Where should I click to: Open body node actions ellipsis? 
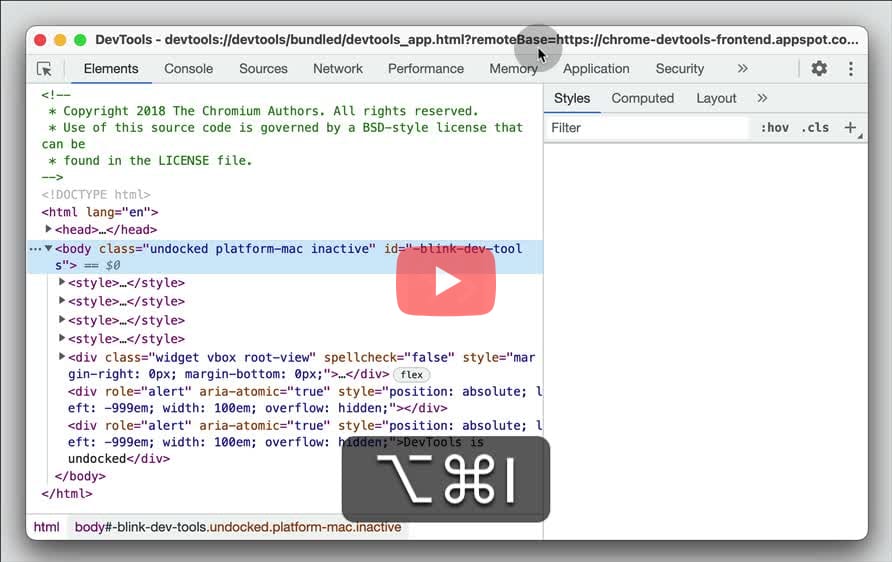[x=35, y=249]
